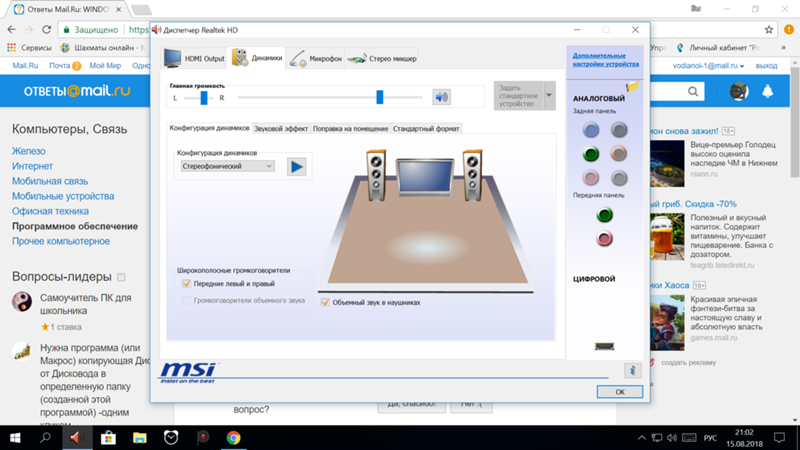Viewport: 800px width, 450px height.
Task: Toggle Объемный звук в наушниках checkbox
Action: [x=325, y=303]
